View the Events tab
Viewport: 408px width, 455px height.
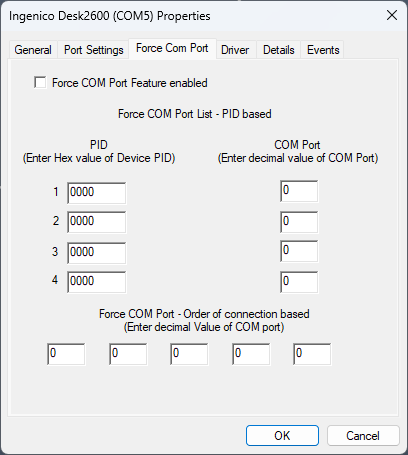[x=323, y=50]
